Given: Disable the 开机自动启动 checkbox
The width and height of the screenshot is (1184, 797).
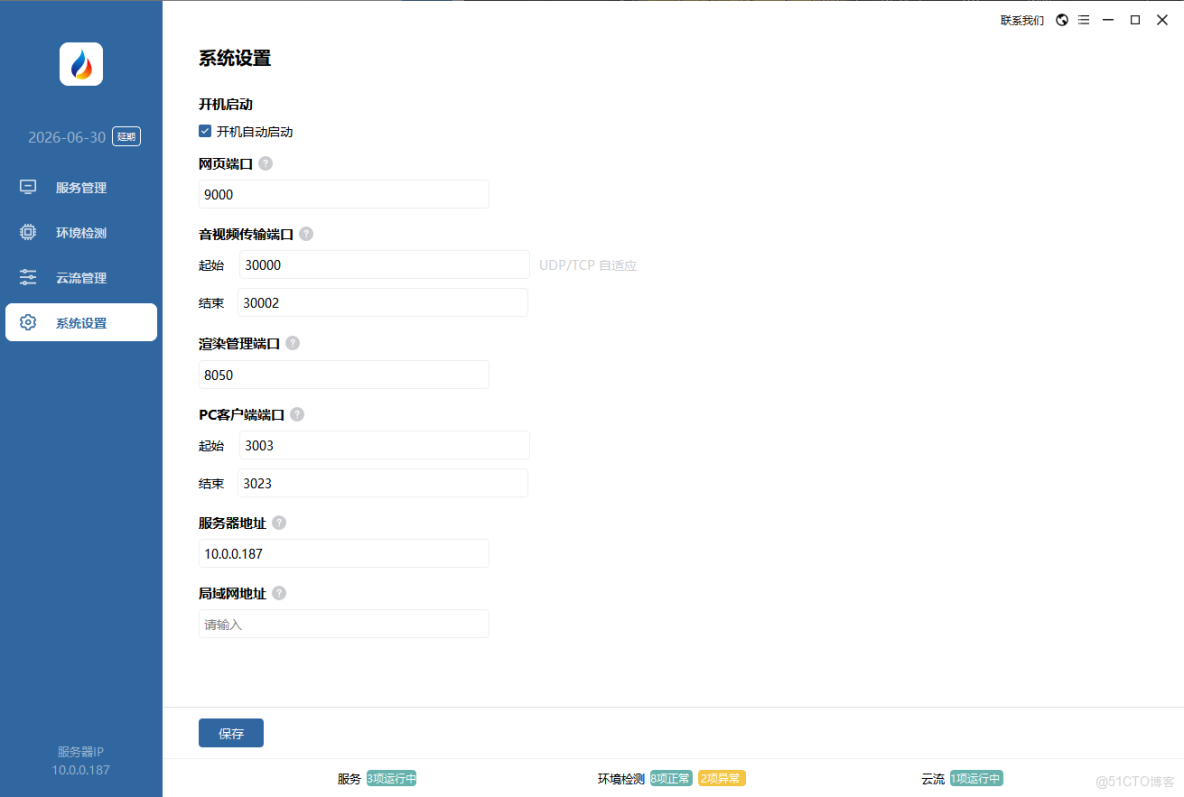Looking at the screenshot, I should 204,131.
